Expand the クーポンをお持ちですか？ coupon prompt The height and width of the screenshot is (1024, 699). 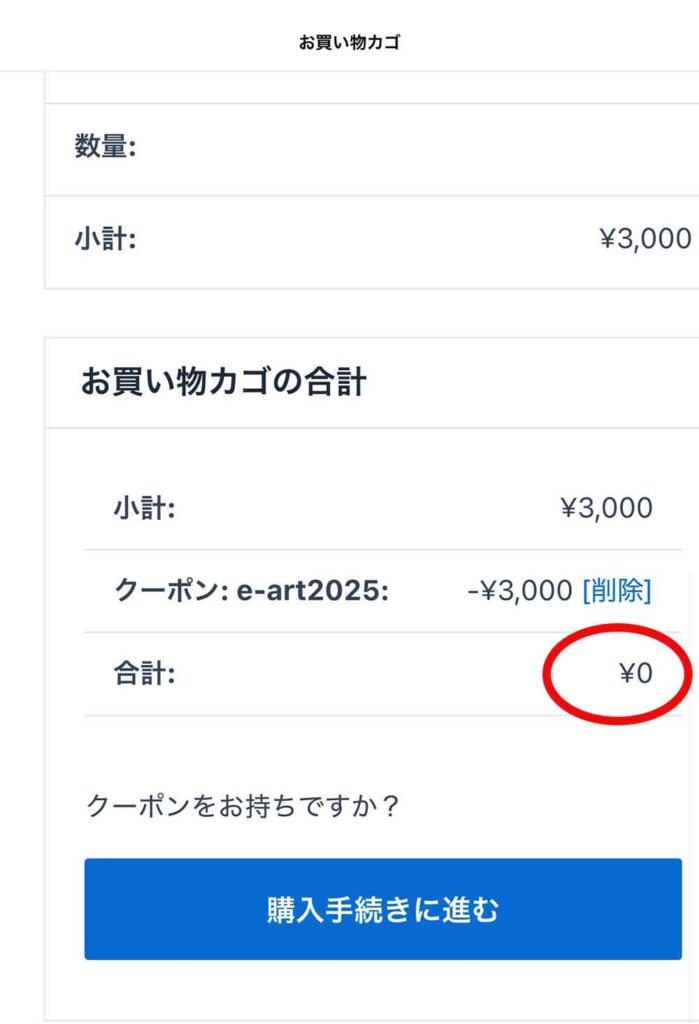[x=243, y=806]
